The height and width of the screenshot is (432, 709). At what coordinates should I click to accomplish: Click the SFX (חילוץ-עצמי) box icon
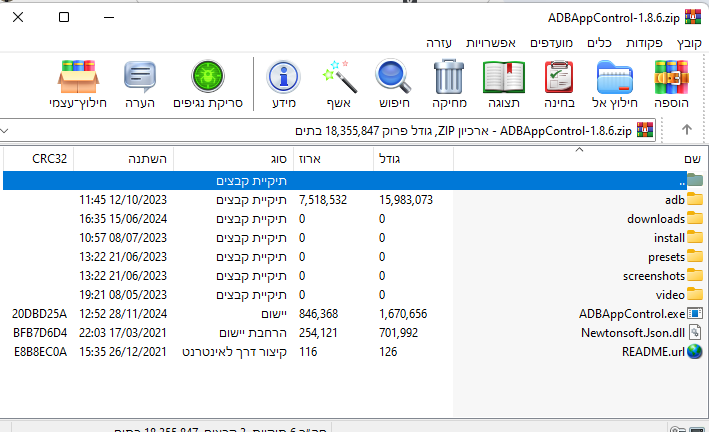coord(77,83)
